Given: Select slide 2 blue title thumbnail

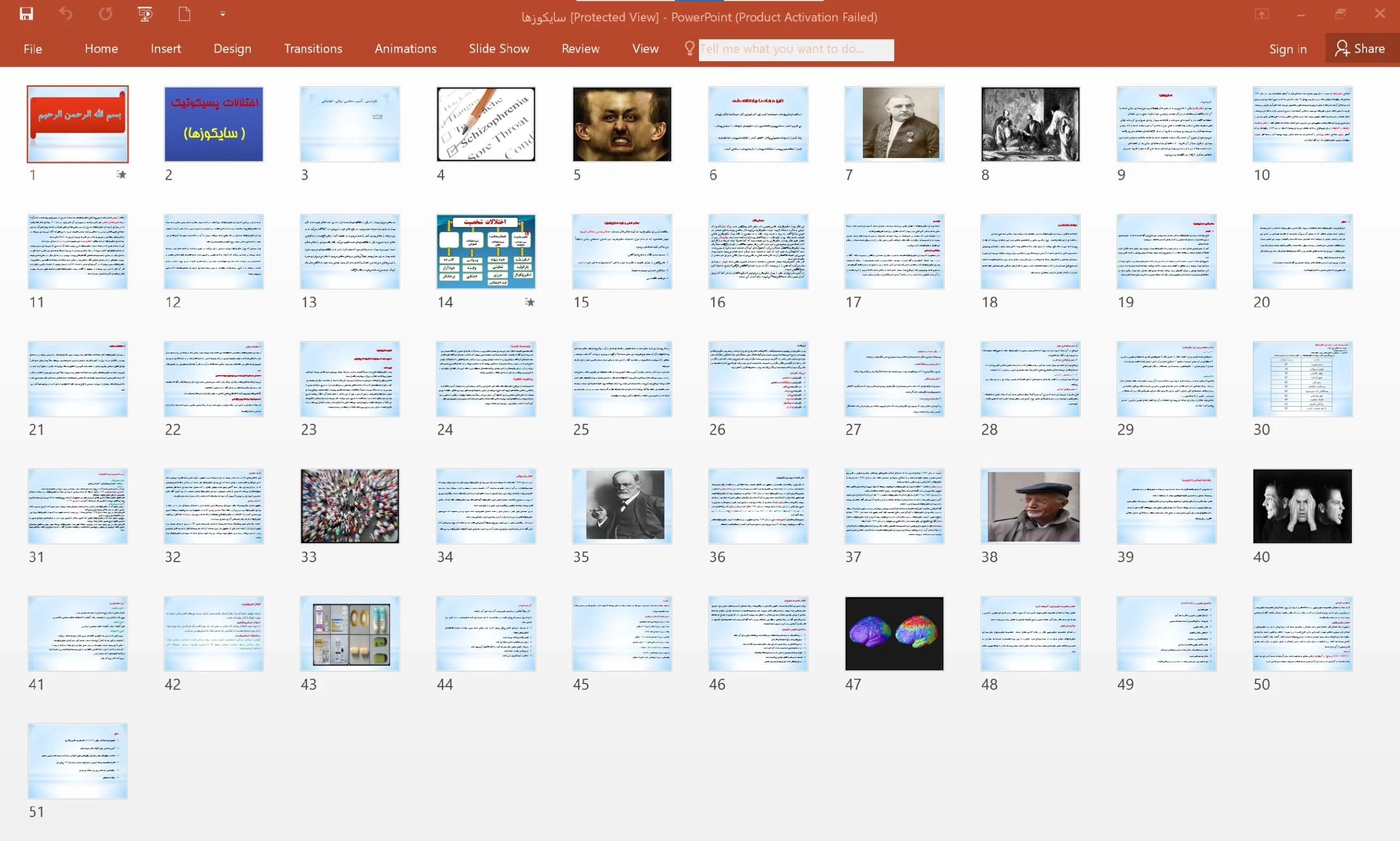Looking at the screenshot, I should click(x=214, y=124).
